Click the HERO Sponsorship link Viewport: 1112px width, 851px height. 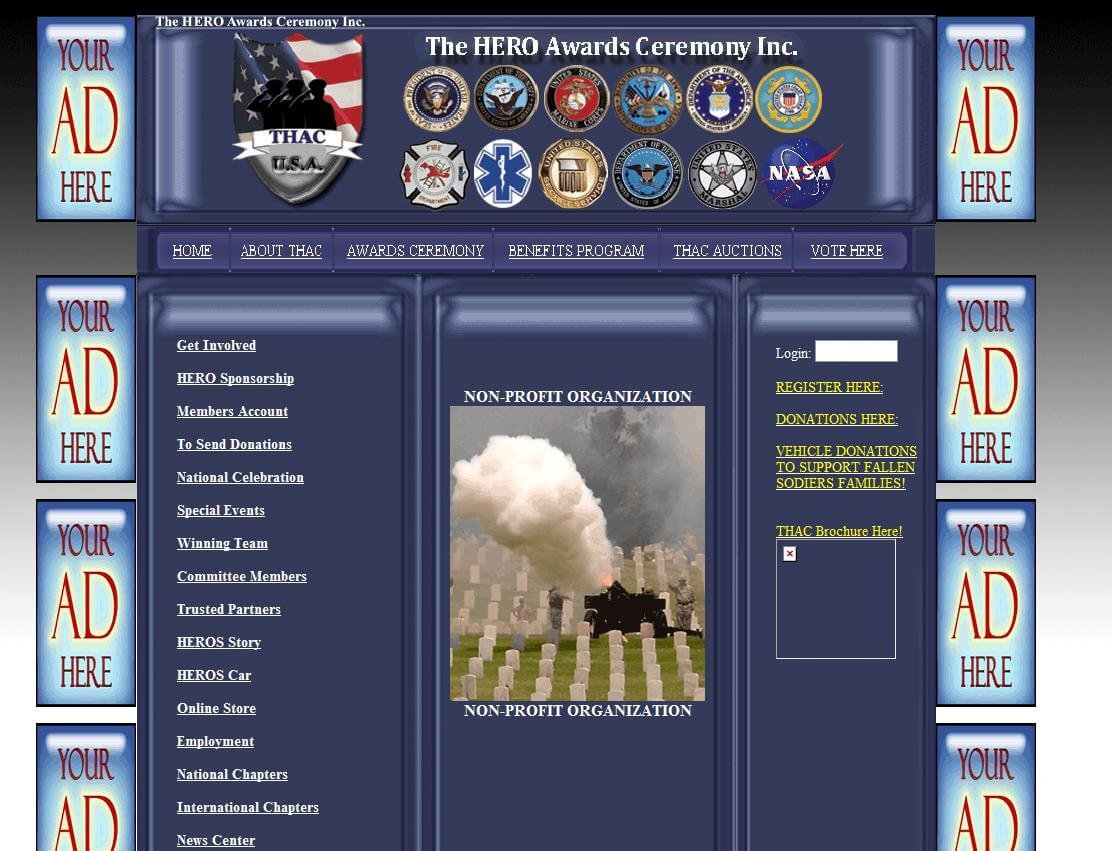pyautogui.click(x=235, y=378)
